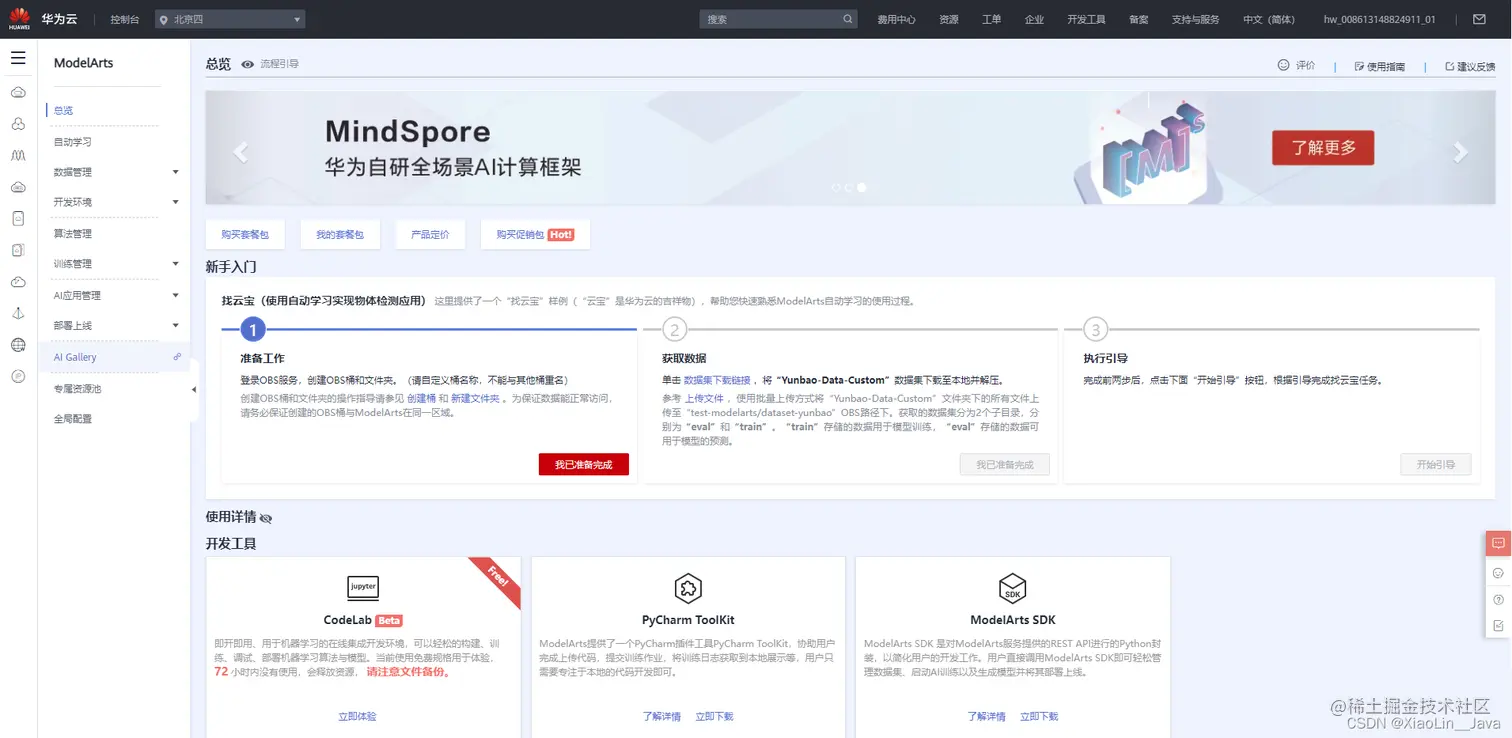The height and width of the screenshot is (738, 1512).
Task: Click the sailboat icon in left rail
Action: pos(18,314)
